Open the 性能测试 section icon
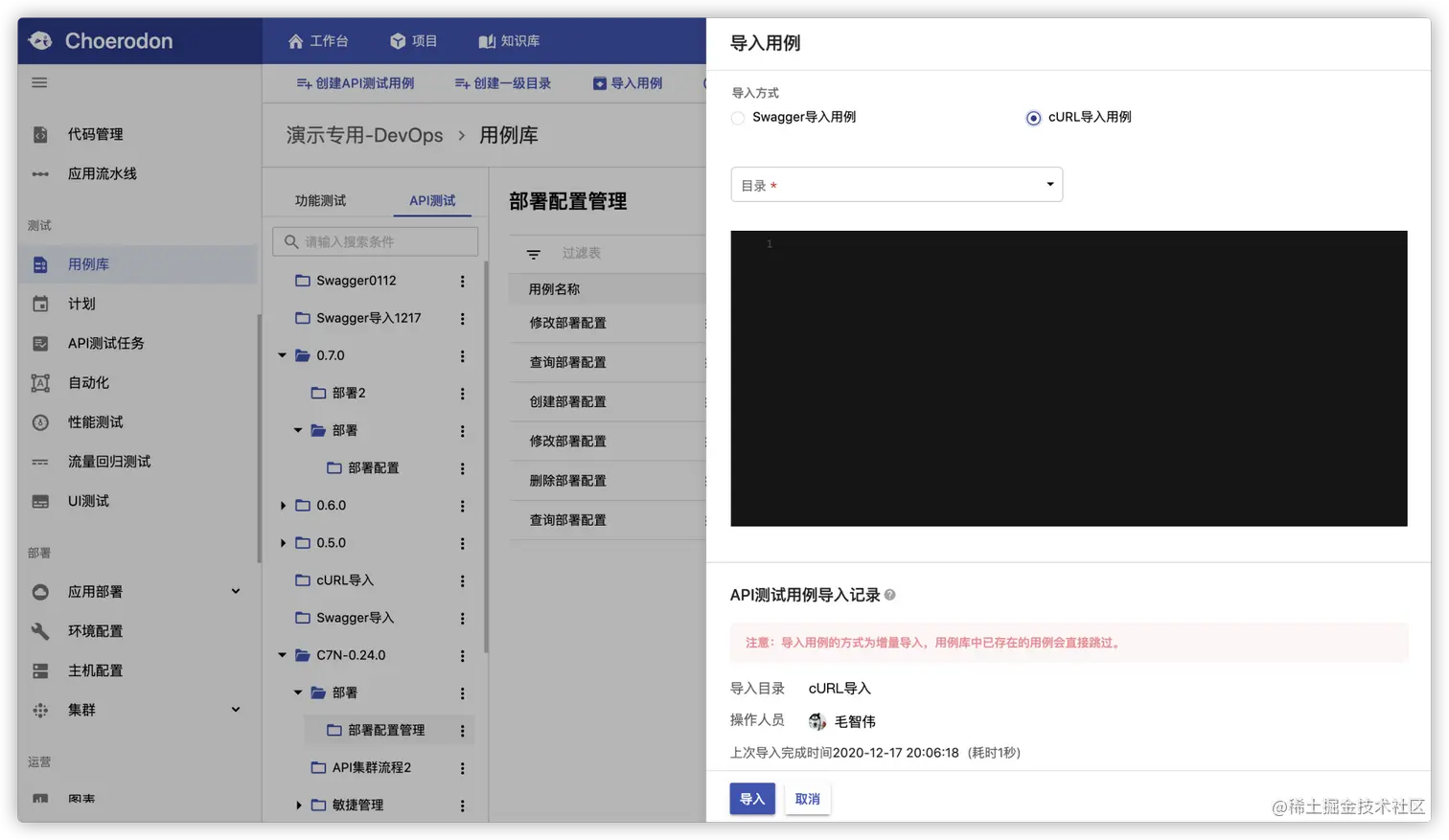Image resolution: width=1449 pixels, height=840 pixels. coord(41,421)
